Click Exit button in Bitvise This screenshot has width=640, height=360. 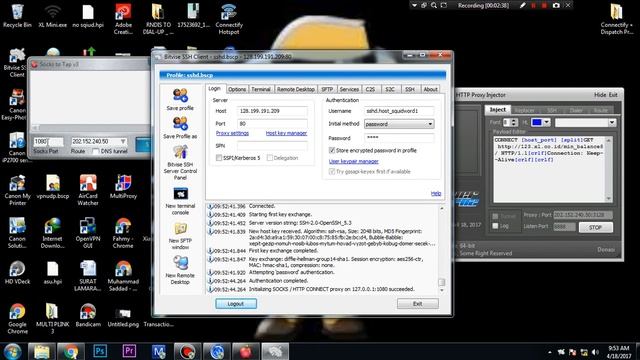coord(418,304)
